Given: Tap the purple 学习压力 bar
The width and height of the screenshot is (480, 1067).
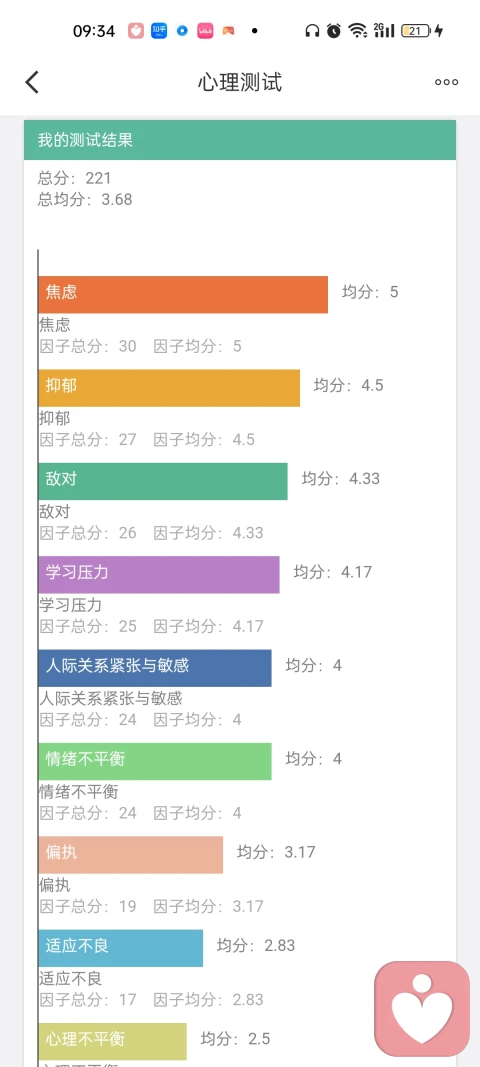Looking at the screenshot, I should 159,574.
